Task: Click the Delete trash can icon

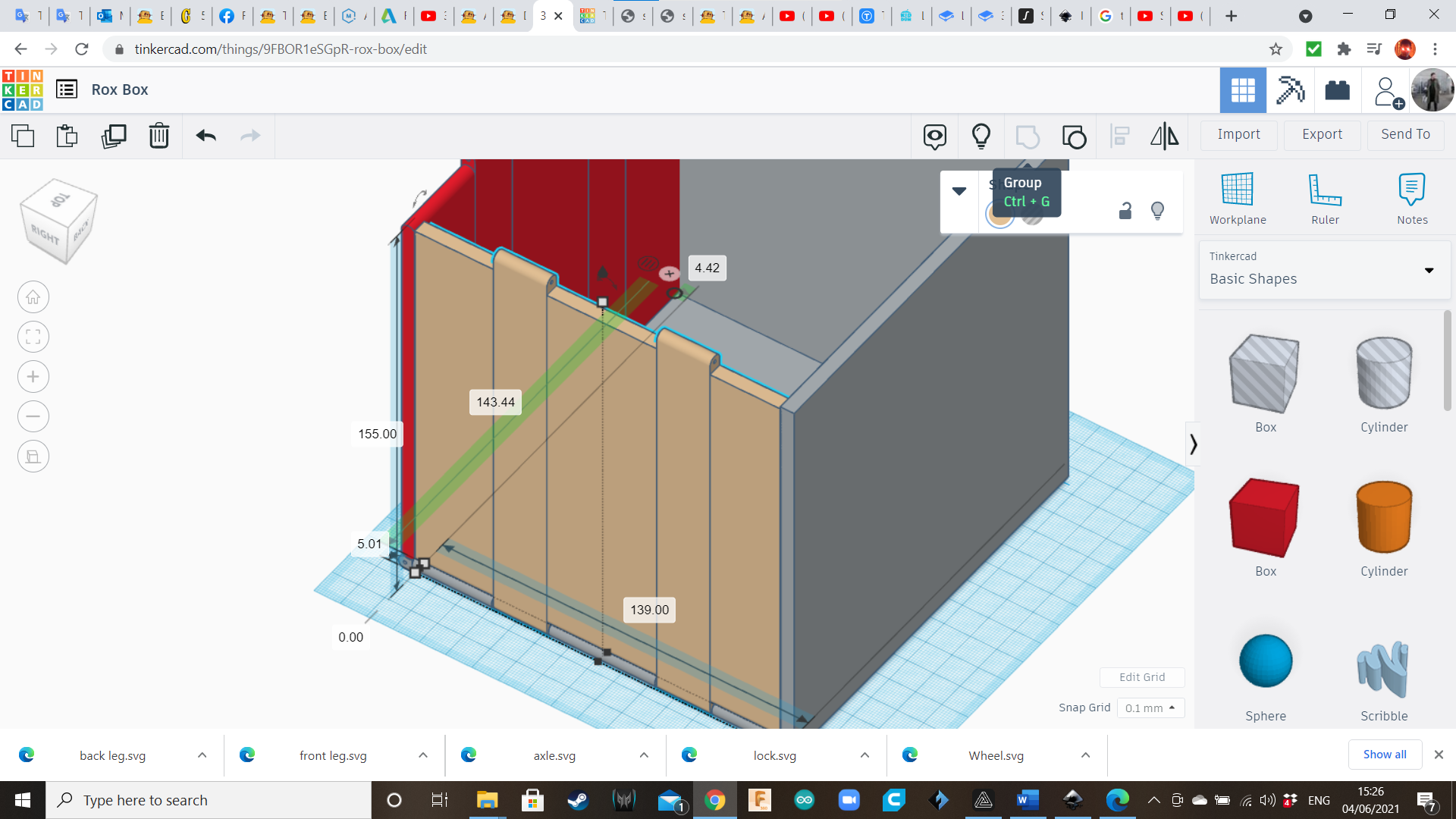Action: (x=158, y=136)
